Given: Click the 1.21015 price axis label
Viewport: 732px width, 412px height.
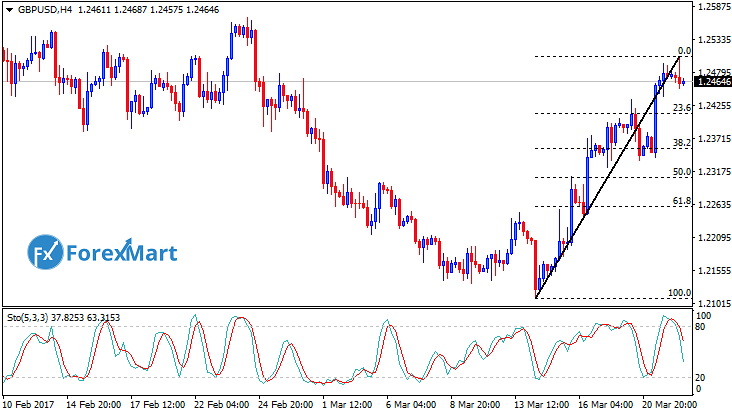Looking at the screenshot, I should coord(712,303).
